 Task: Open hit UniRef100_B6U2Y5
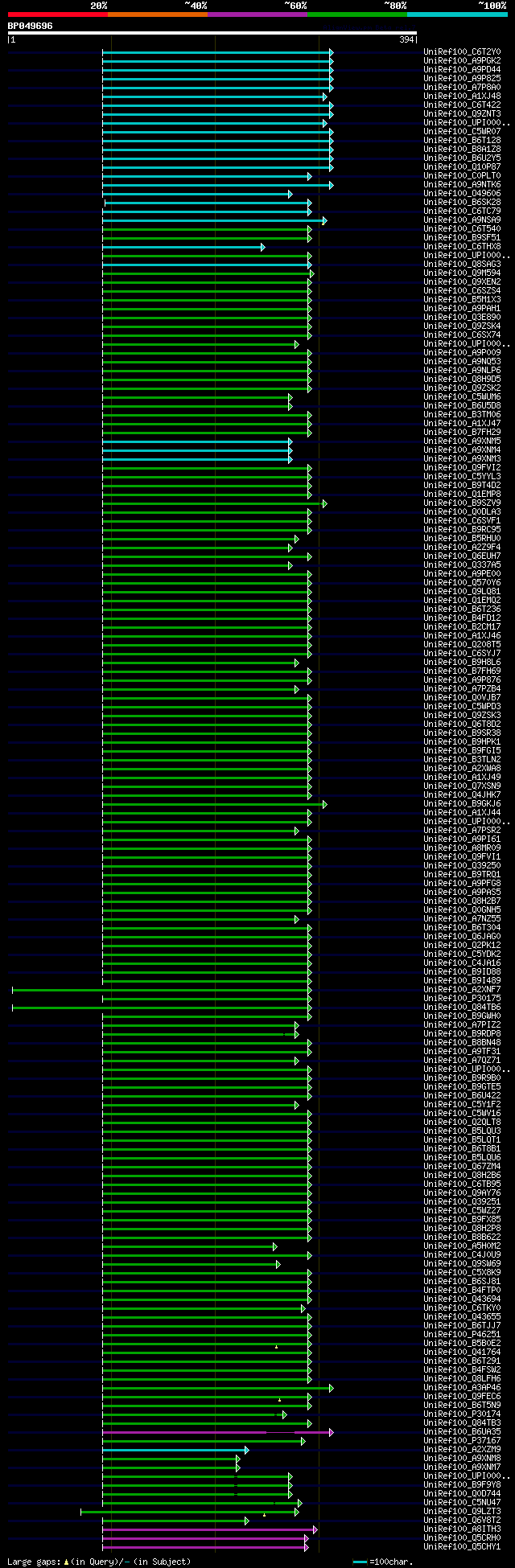tap(462, 158)
